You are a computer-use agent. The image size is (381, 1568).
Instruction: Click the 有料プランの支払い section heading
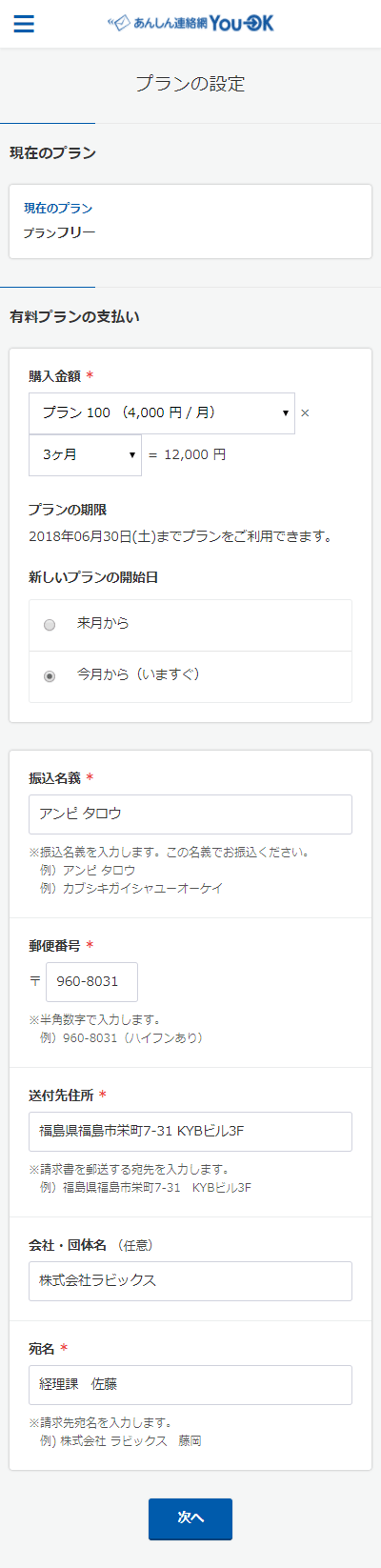click(x=74, y=317)
